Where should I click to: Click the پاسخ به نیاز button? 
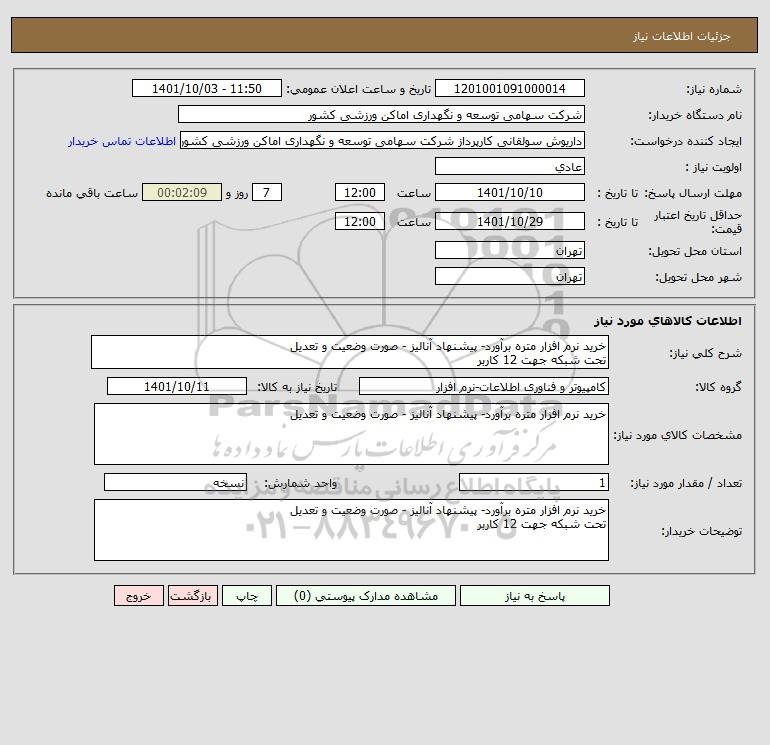click(535, 596)
